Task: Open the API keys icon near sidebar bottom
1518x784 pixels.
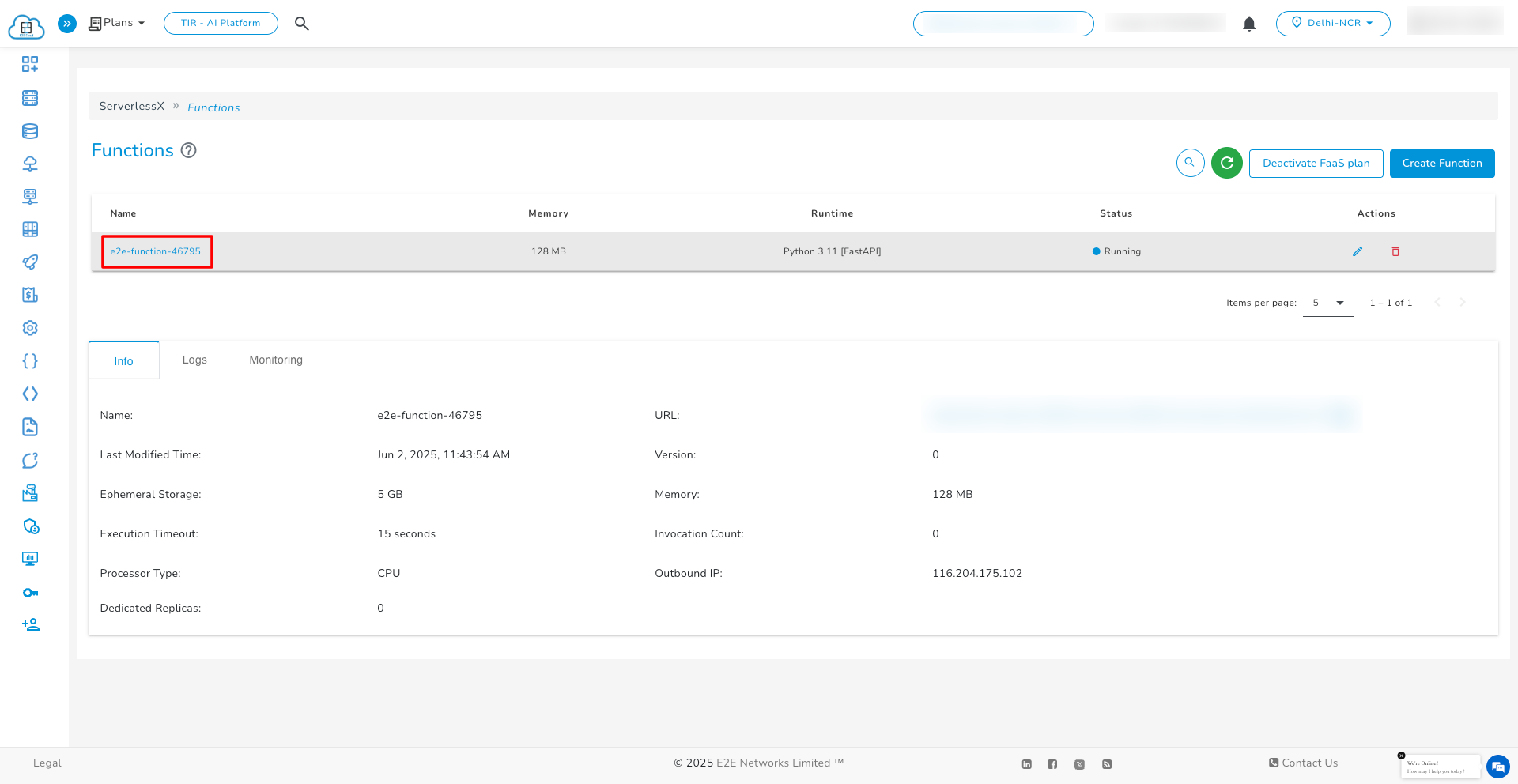Action: coord(30,592)
